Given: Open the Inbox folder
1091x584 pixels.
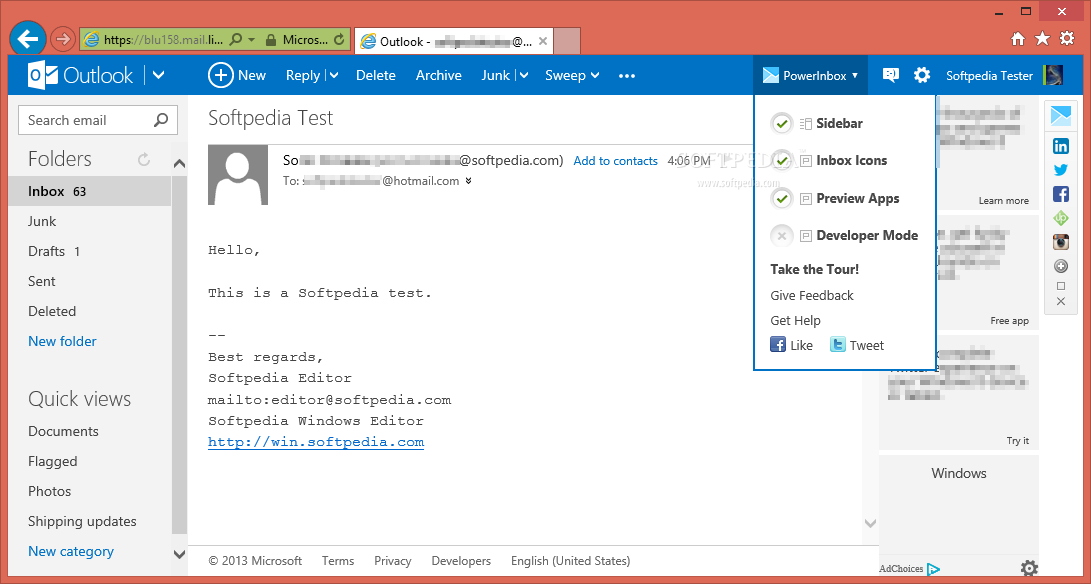Looking at the screenshot, I should click(90, 191).
